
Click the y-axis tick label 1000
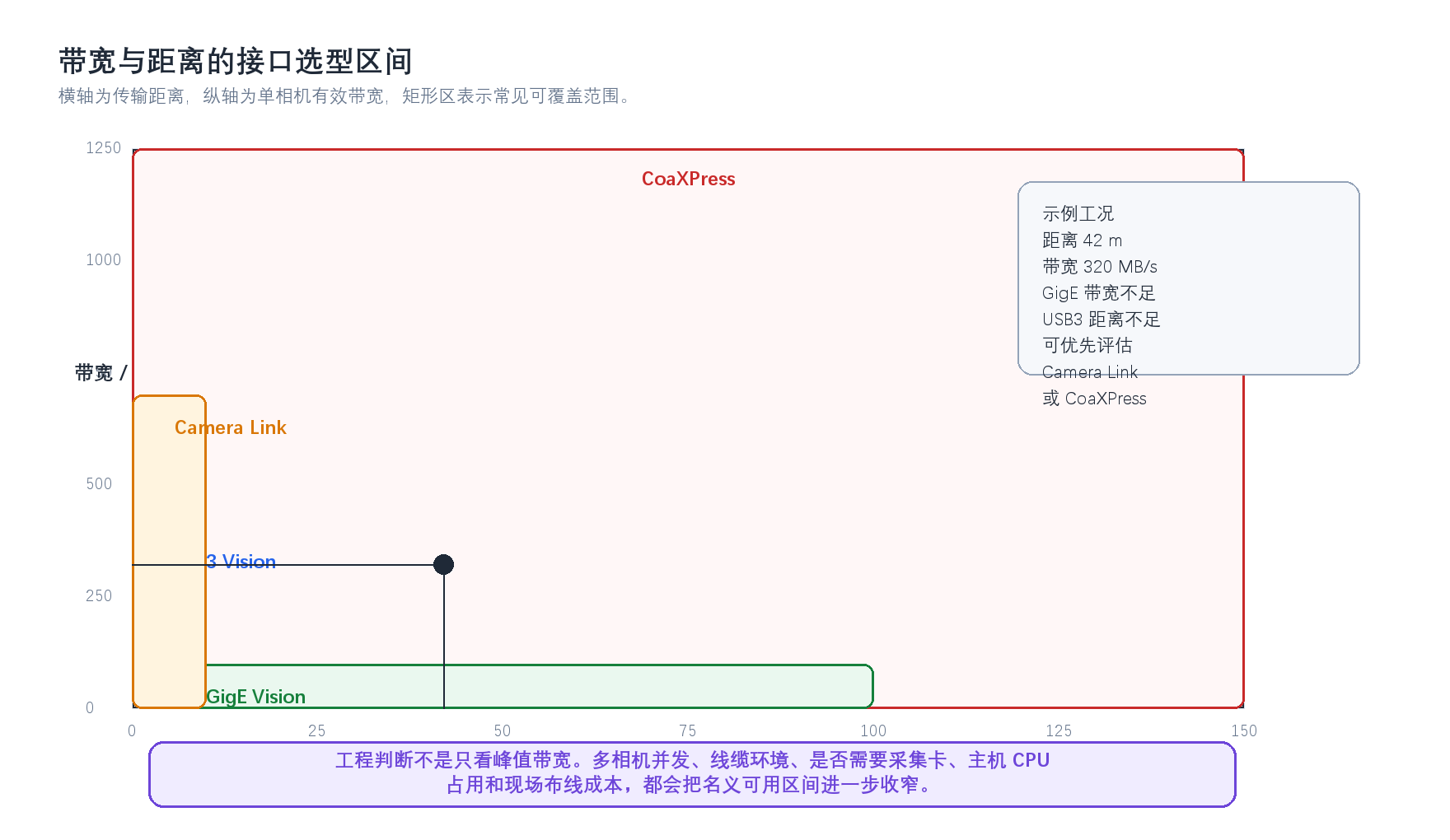tap(104, 259)
